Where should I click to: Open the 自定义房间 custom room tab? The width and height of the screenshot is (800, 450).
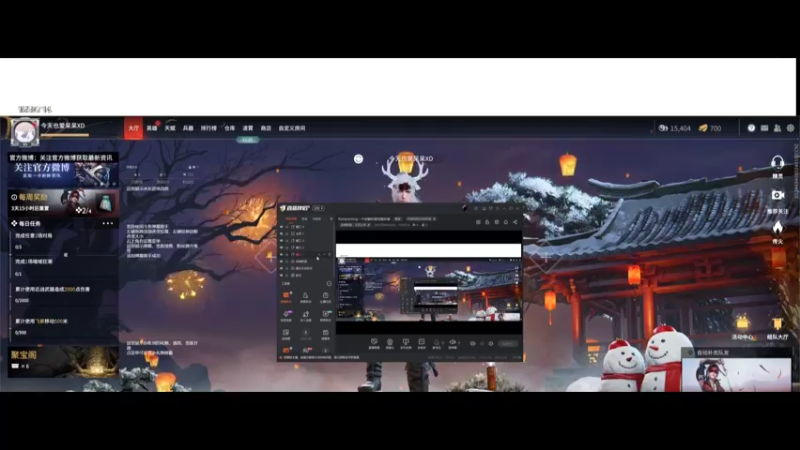[292, 128]
